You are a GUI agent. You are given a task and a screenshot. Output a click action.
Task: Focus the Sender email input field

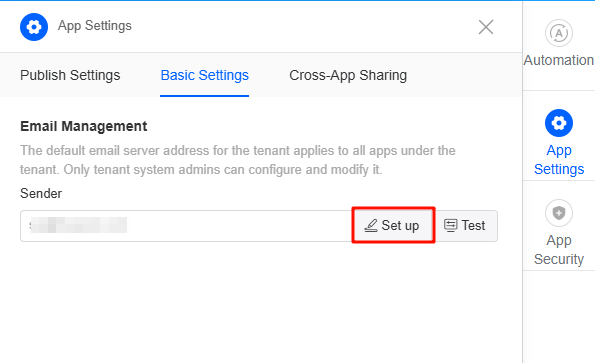pos(186,226)
